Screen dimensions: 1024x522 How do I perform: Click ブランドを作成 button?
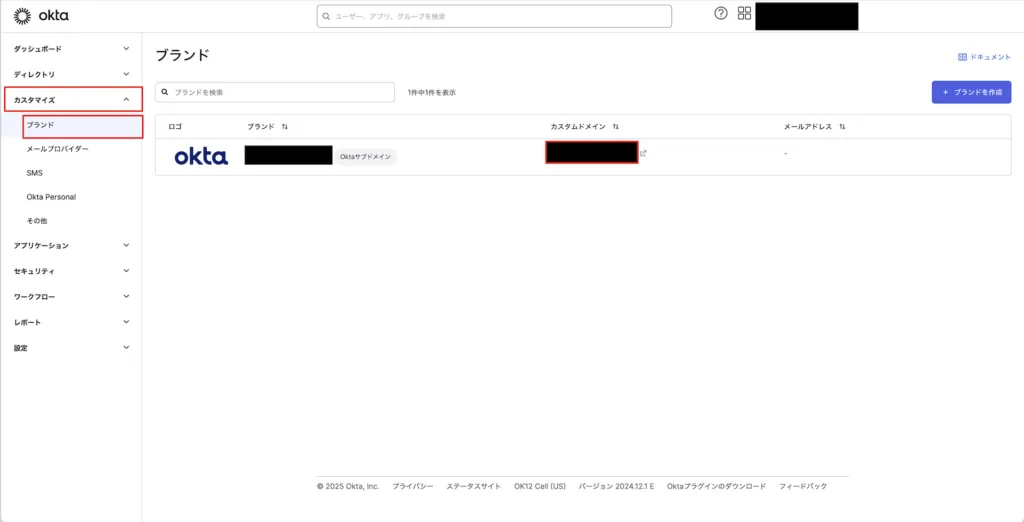tap(971, 93)
